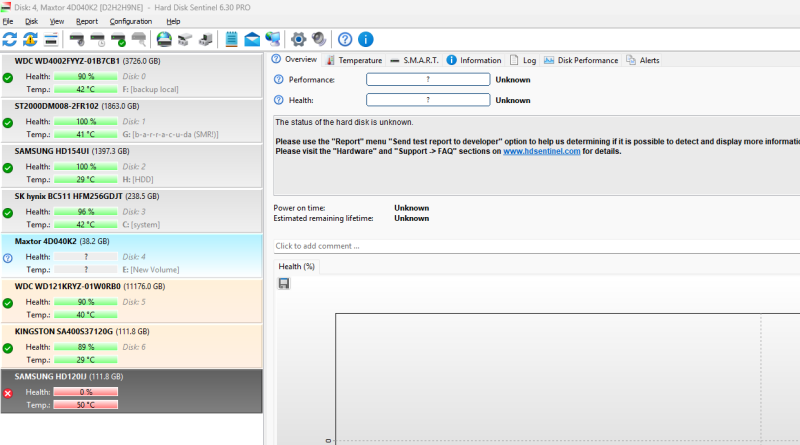Click the disk panel toolbar icon with red bar
Image resolution: width=800 pixels, height=445 pixels.
coord(51,39)
